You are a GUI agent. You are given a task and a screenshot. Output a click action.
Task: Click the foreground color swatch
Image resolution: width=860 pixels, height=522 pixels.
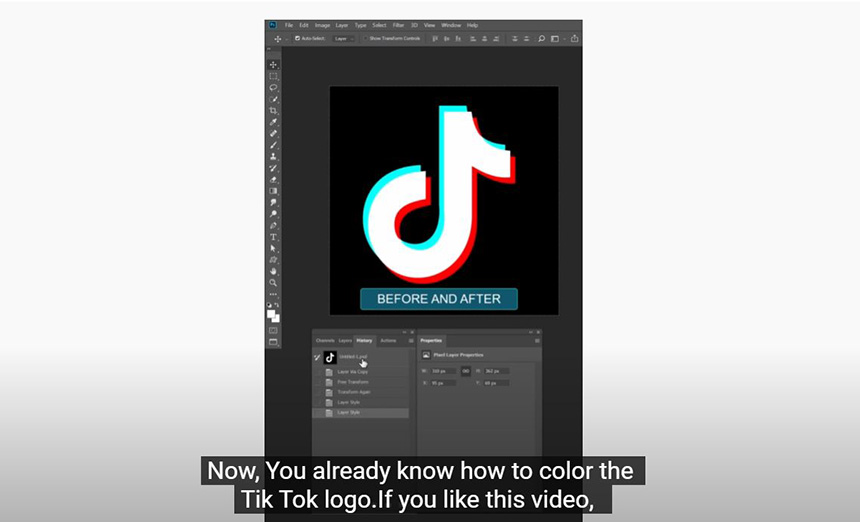coord(271,314)
